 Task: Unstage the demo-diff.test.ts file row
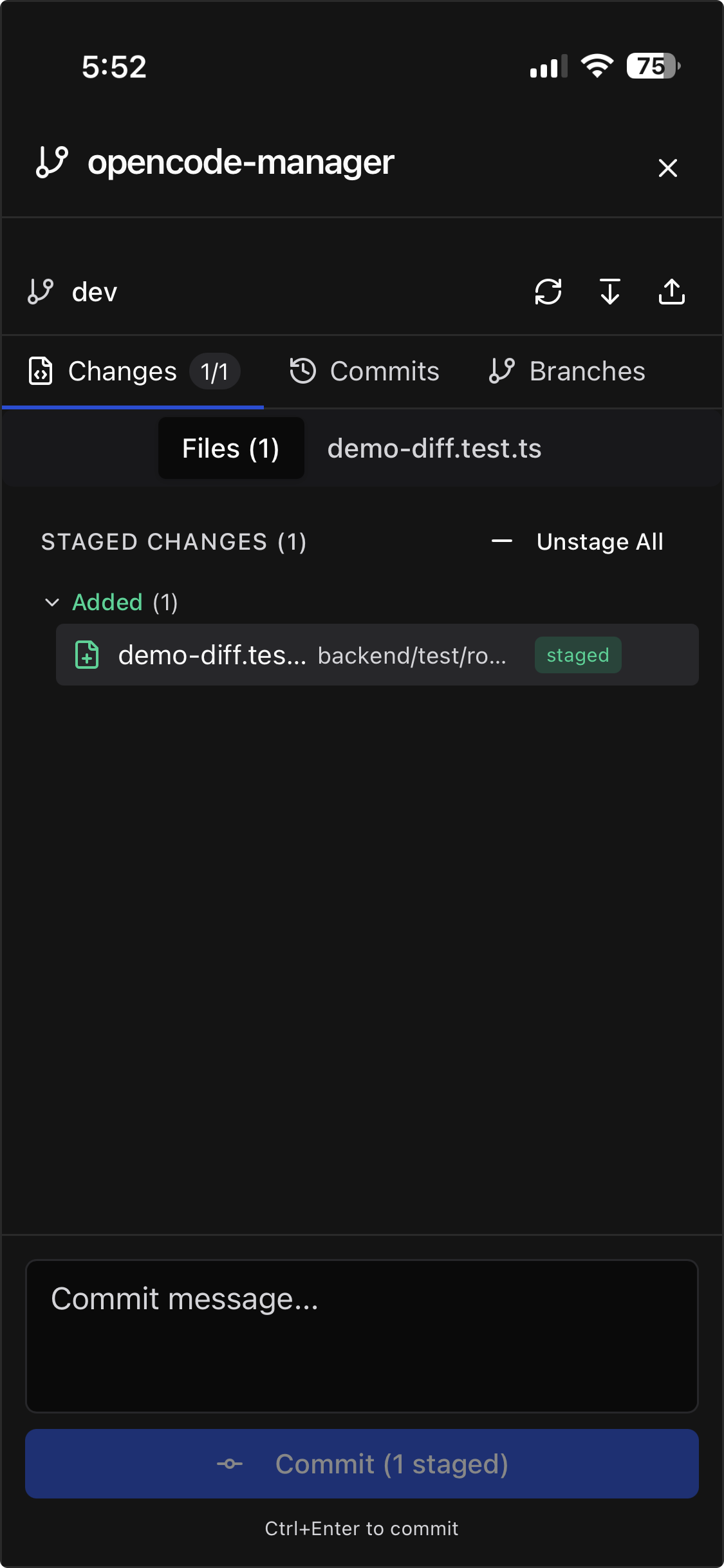coord(377,655)
